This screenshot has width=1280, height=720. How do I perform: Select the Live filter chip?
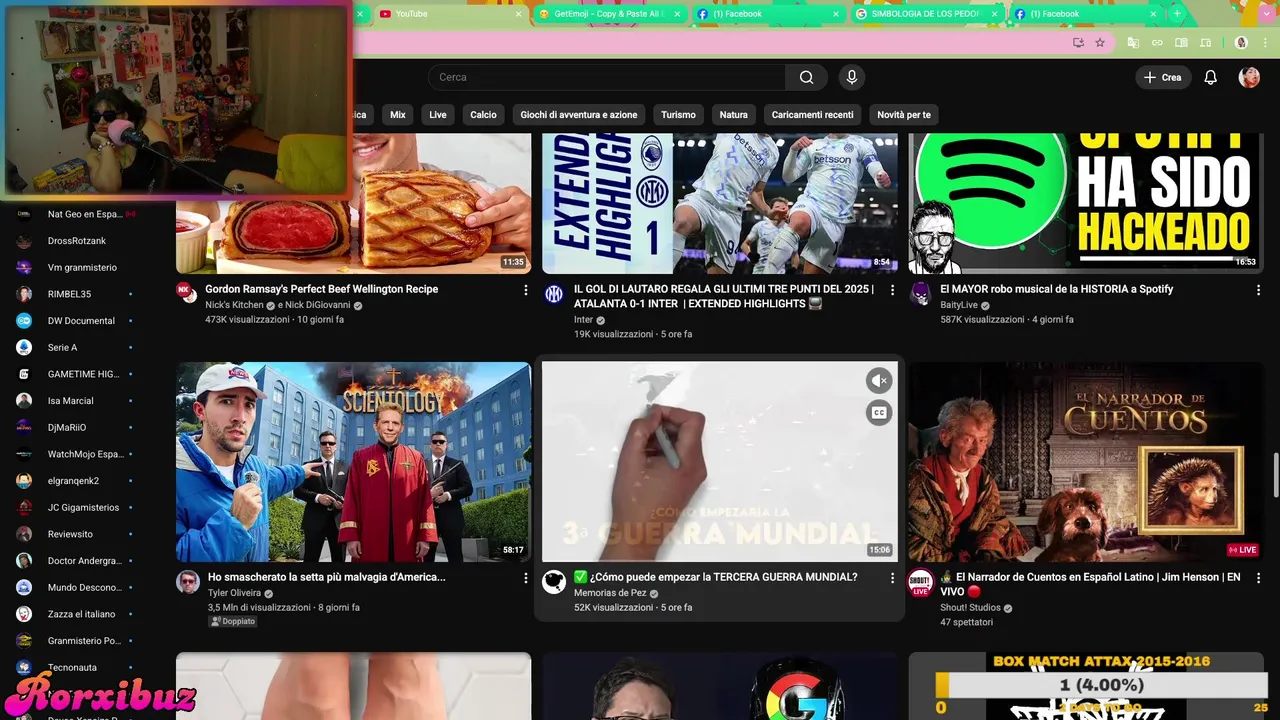438,115
